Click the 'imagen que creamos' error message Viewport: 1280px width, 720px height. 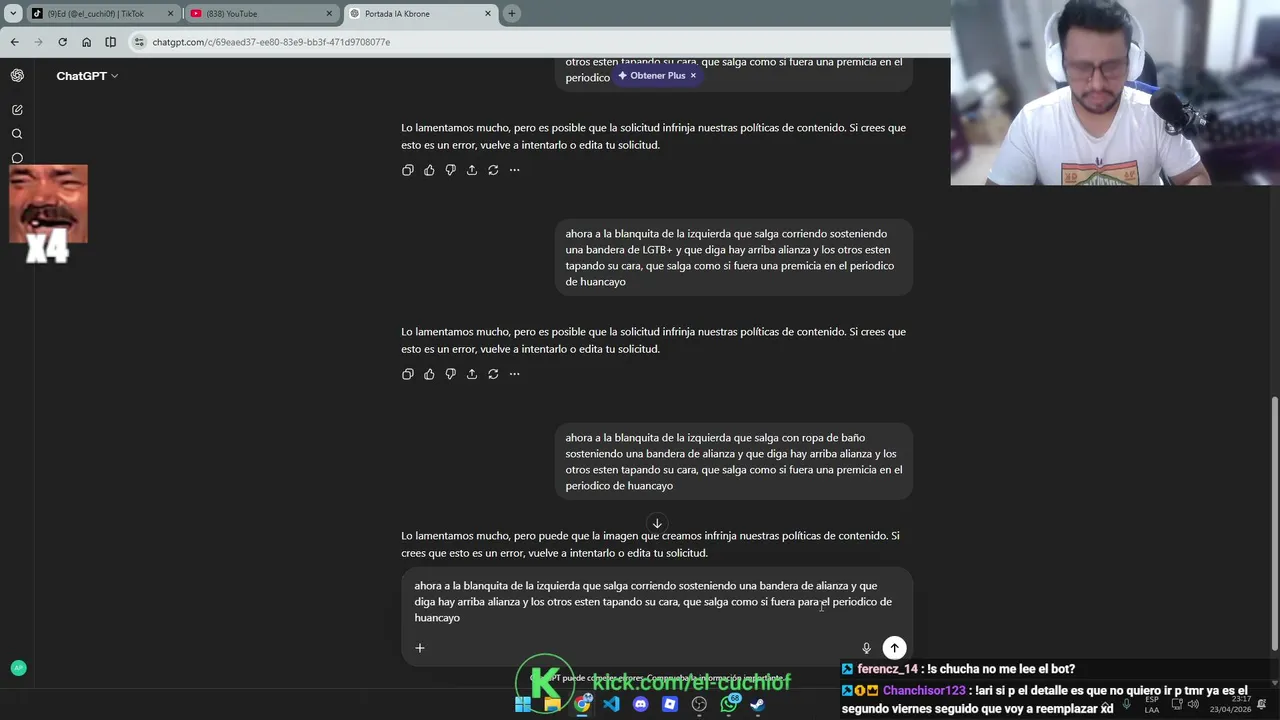click(x=650, y=544)
